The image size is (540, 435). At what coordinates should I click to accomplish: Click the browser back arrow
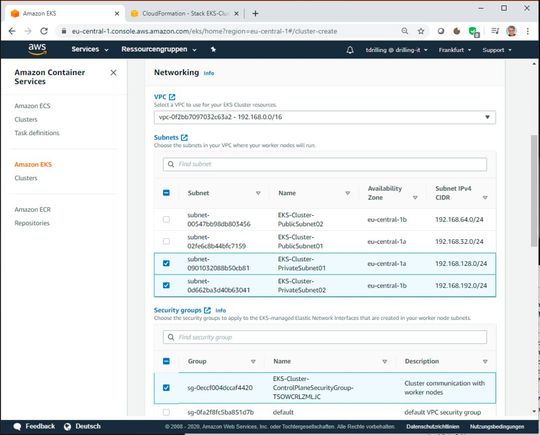pos(12,31)
